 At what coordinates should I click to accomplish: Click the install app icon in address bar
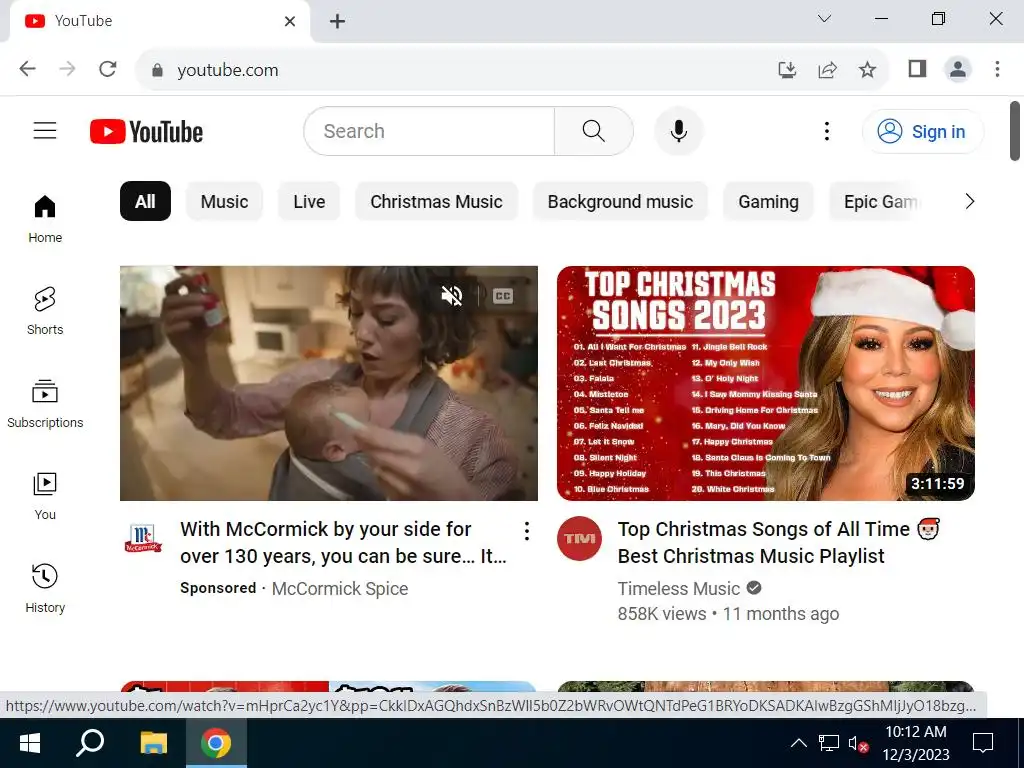[787, 69]
